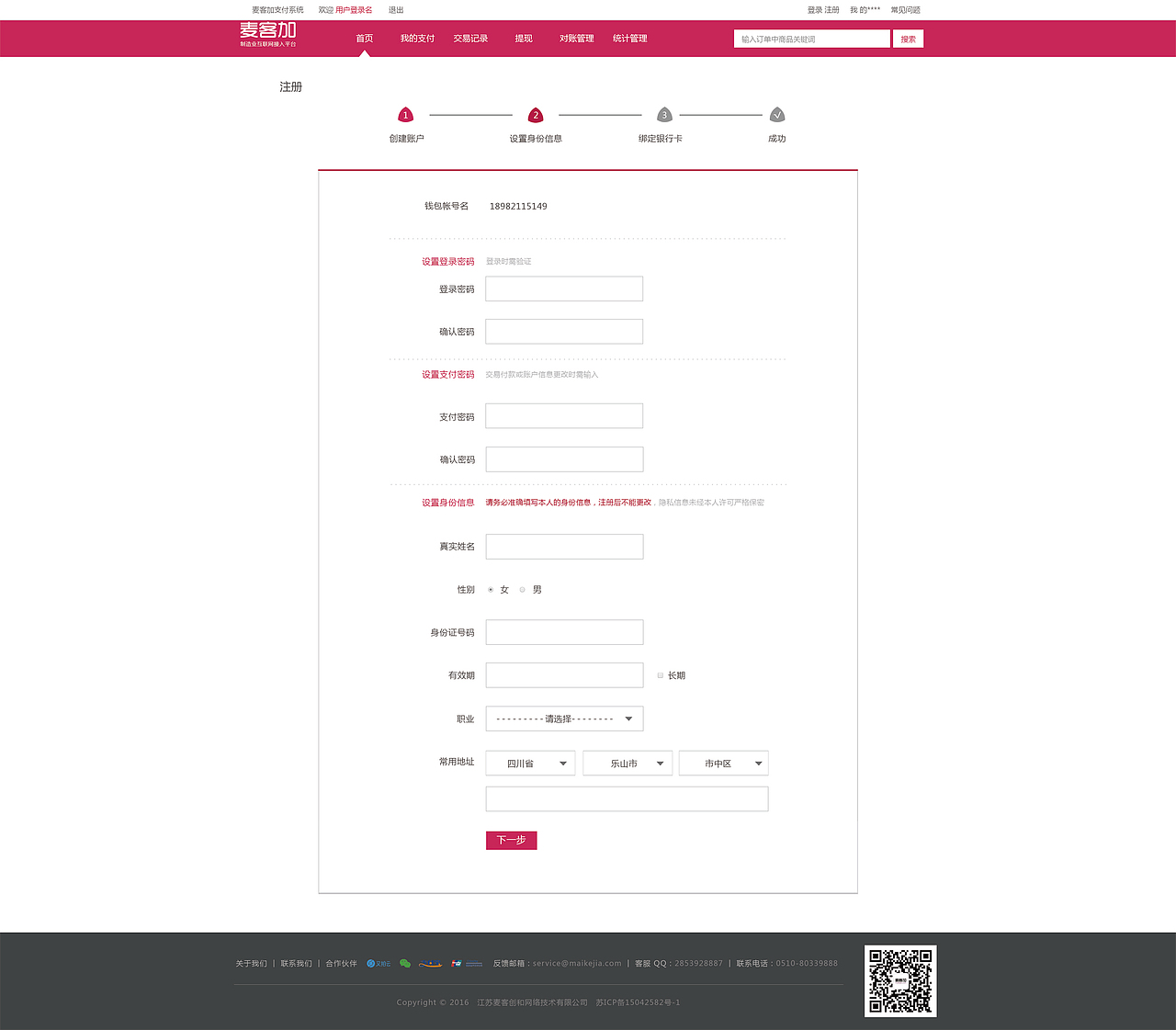Click the 搜索 search button
This screenshot has width=1176, height=1030.
pyautogui.click(x=908, y=39)
